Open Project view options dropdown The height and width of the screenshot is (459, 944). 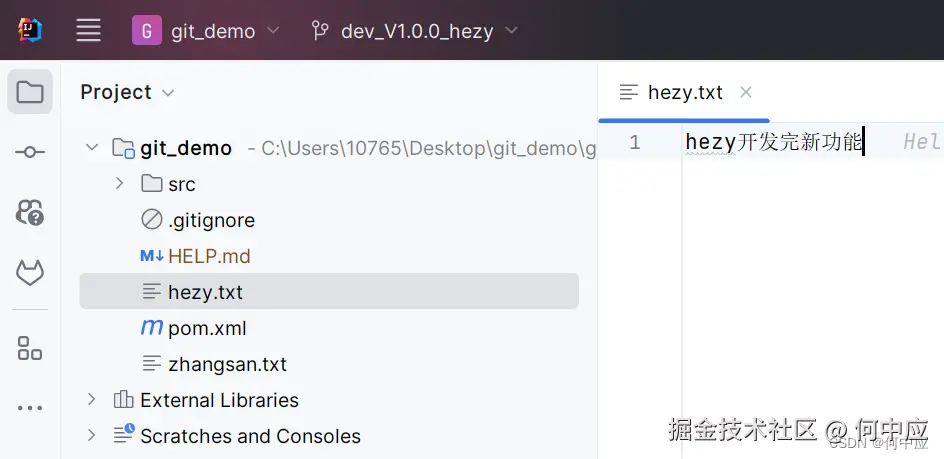tap(168, 93)
